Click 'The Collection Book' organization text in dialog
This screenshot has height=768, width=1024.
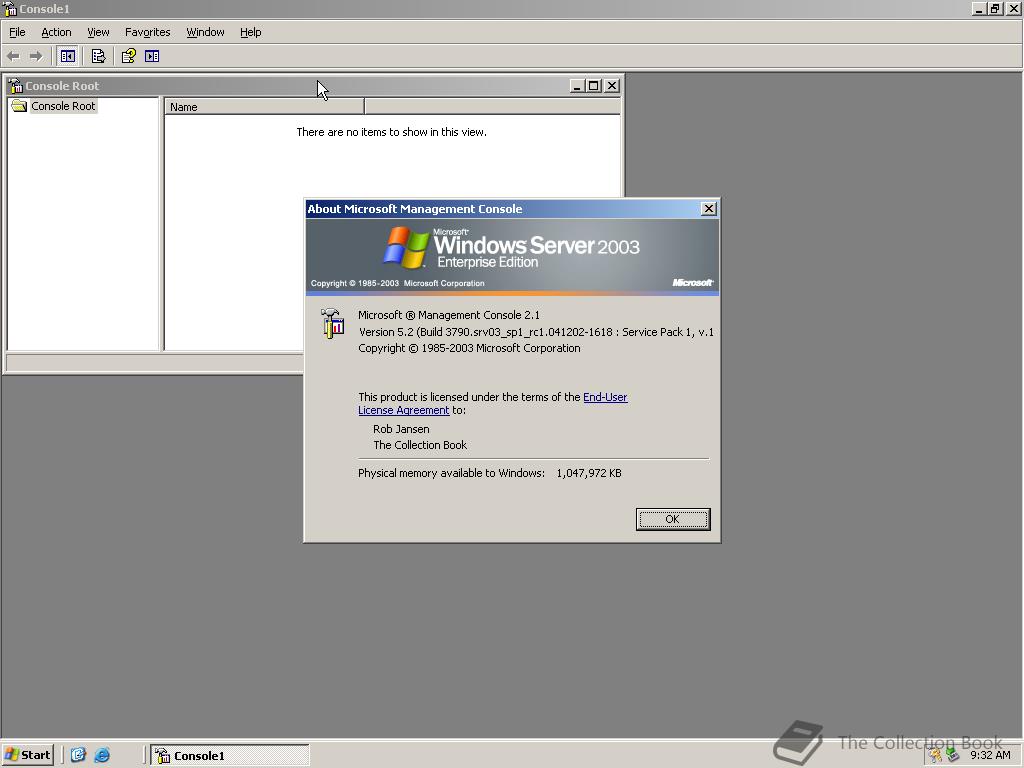[420, 445]
